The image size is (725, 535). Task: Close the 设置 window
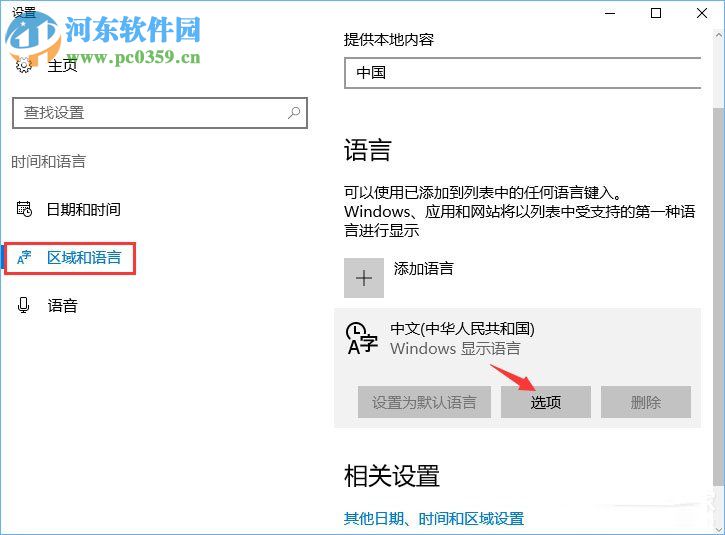click(x=701, y=13)
